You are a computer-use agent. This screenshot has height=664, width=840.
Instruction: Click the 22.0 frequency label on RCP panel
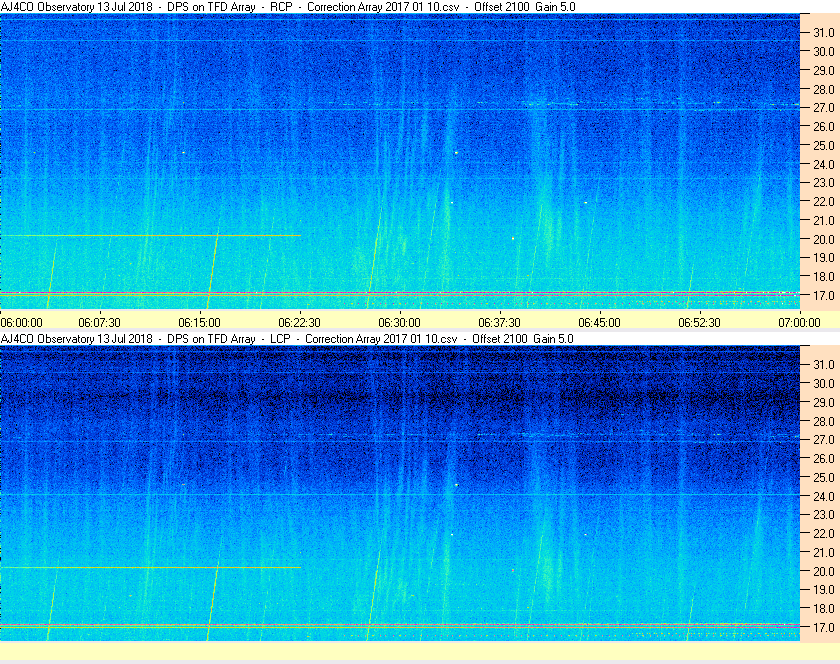pos(824,202)
